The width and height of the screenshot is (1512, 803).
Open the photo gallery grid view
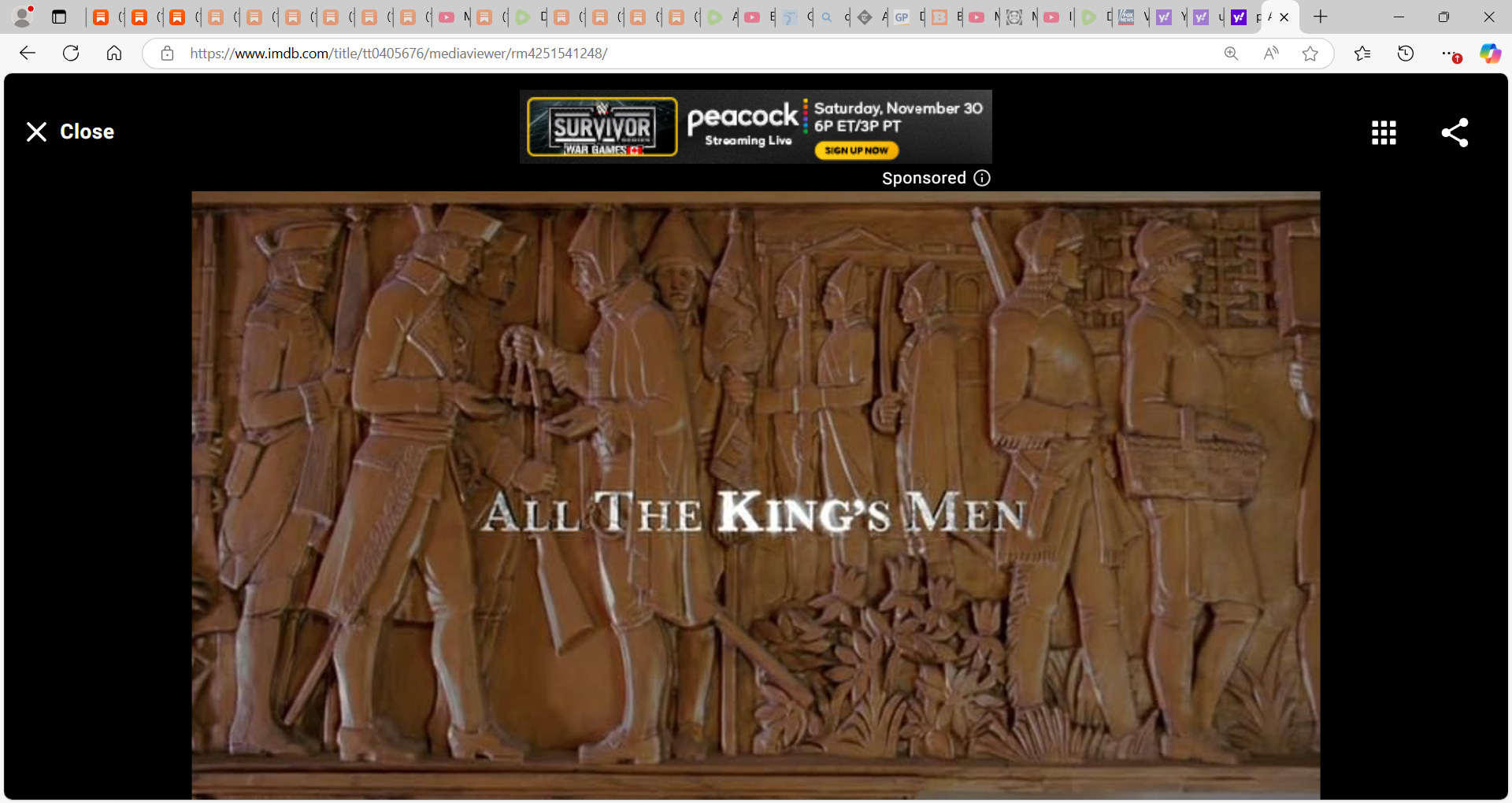(x=1384, y=132)
